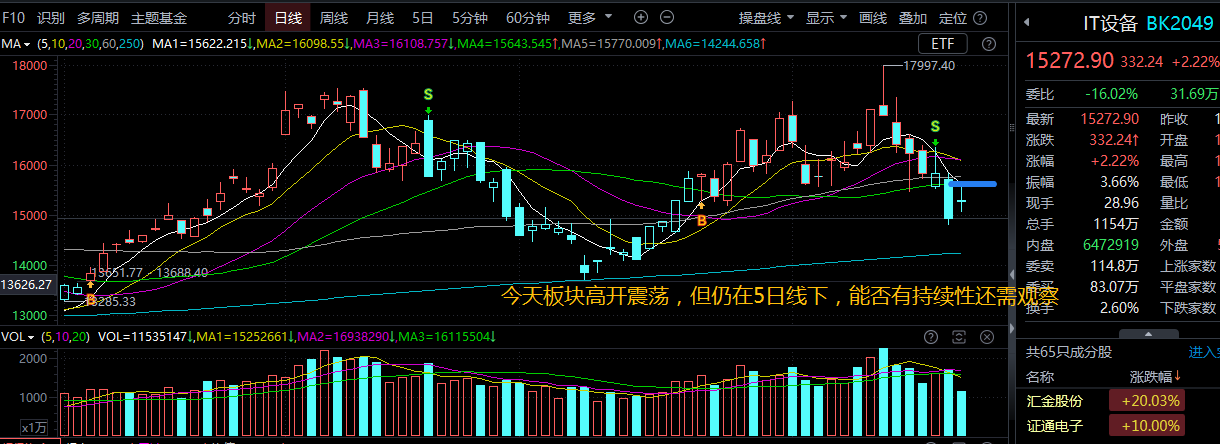Click the 叠加 overlay button

pyautogui.click(x=913, y=17)
